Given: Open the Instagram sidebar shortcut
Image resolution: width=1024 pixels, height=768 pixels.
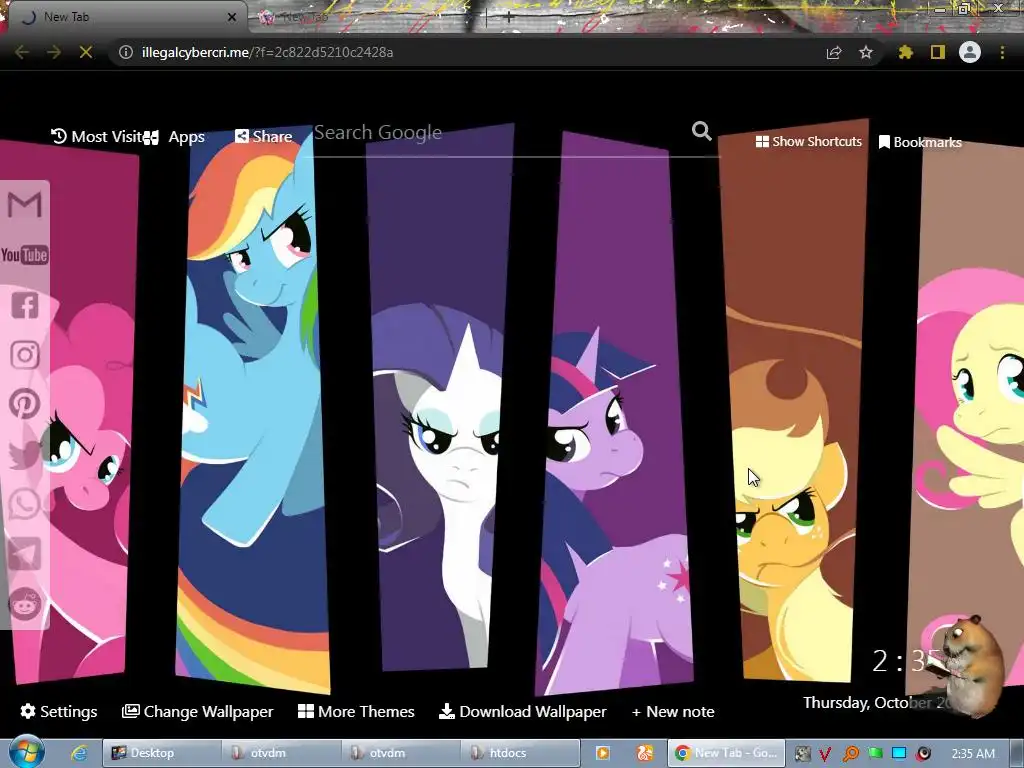Looking at the screenshot, I should 25,355.
